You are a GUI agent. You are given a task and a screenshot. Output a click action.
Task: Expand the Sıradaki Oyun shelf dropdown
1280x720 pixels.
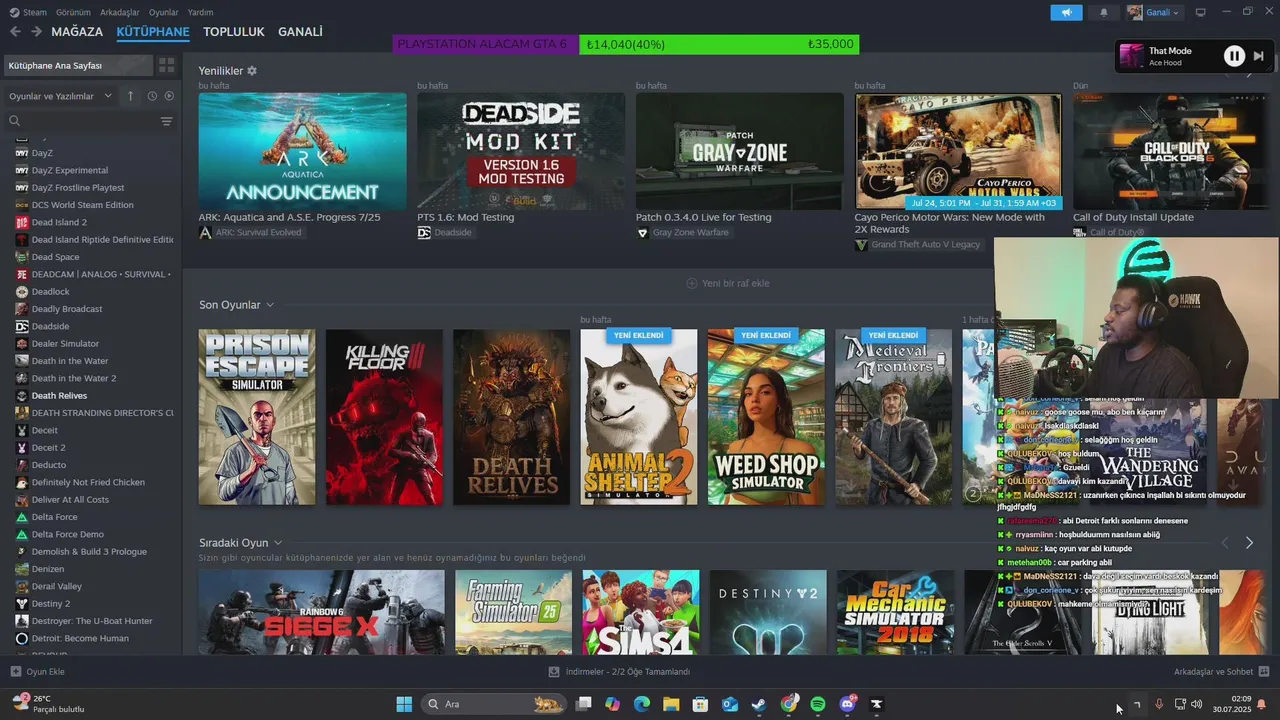(278, 543)
